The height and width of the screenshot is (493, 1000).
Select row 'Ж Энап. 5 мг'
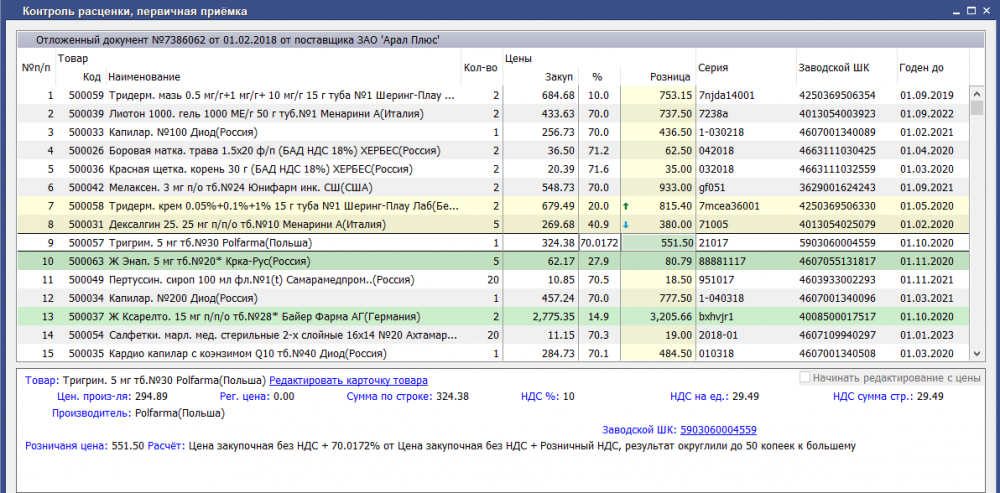[494, 261]
